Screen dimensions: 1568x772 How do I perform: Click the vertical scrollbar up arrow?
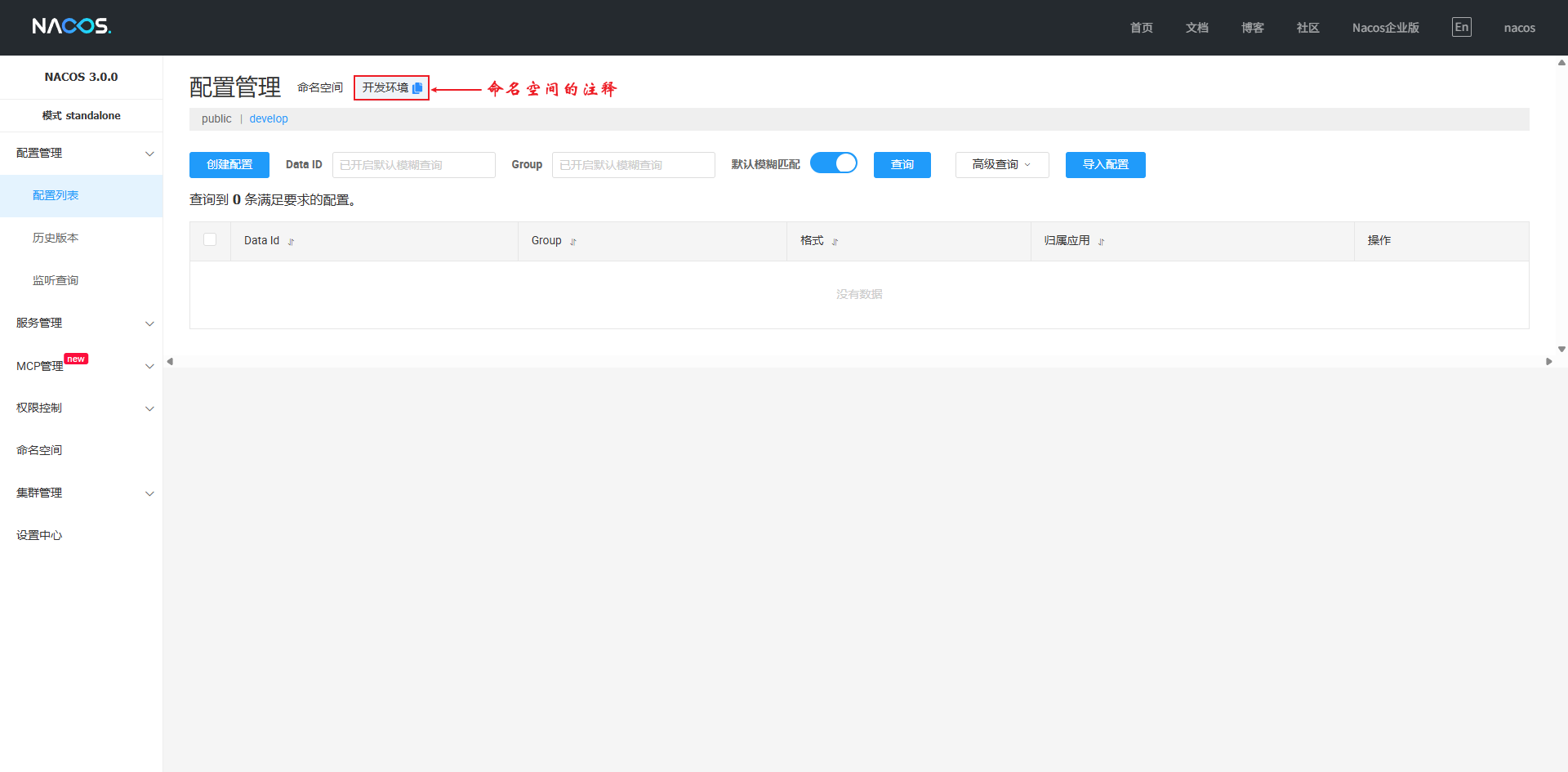coord(1561,62)
